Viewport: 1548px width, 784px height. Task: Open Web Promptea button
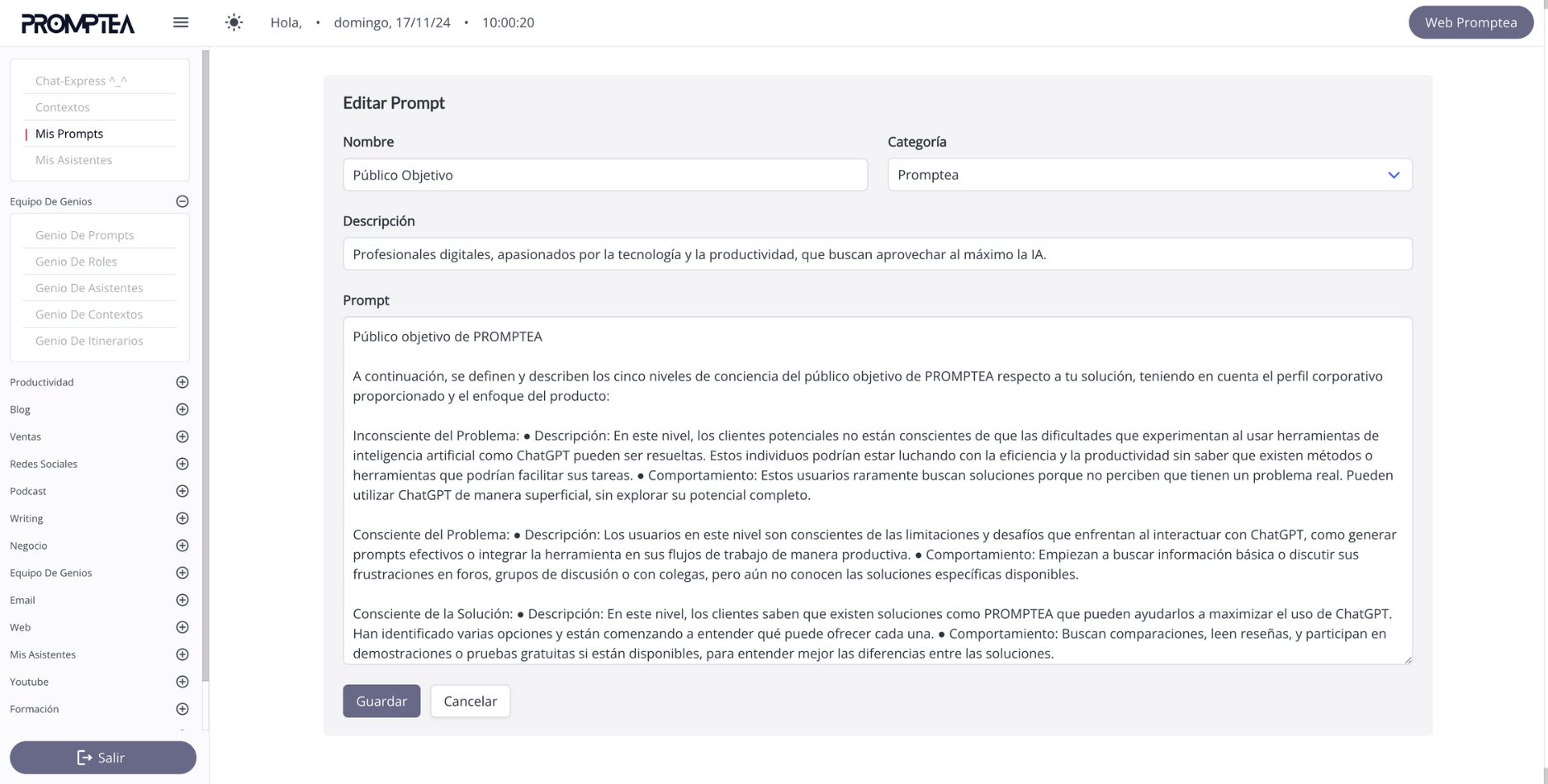tap(1470, 22)
